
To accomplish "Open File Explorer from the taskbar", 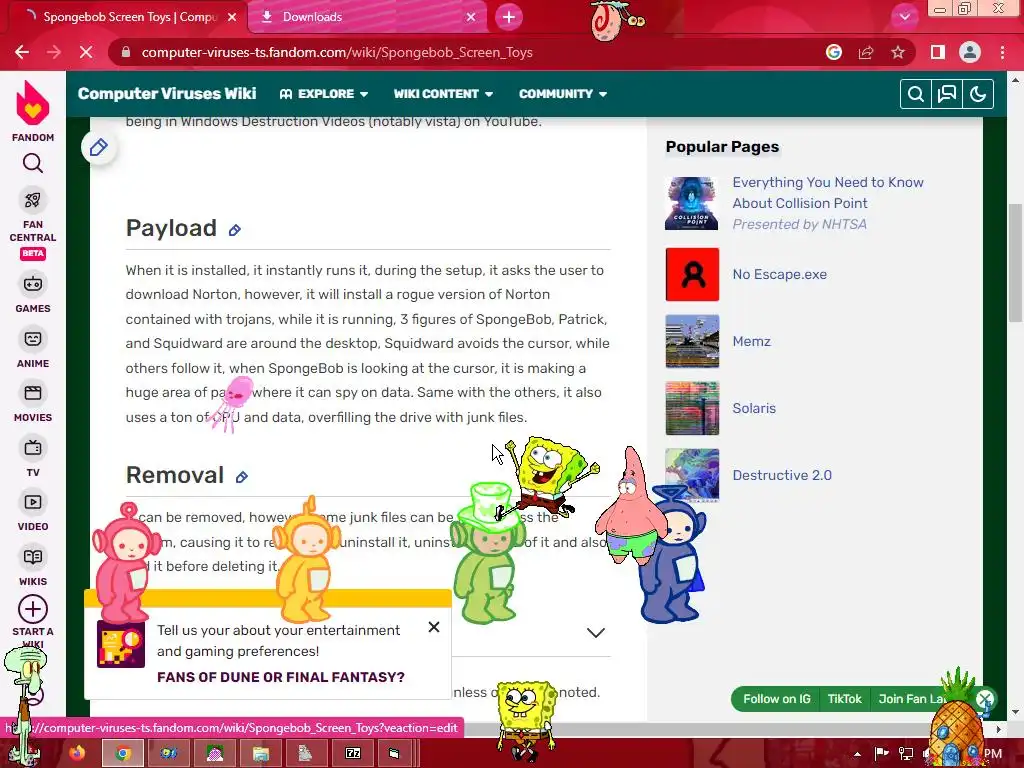I will (261, 753).
